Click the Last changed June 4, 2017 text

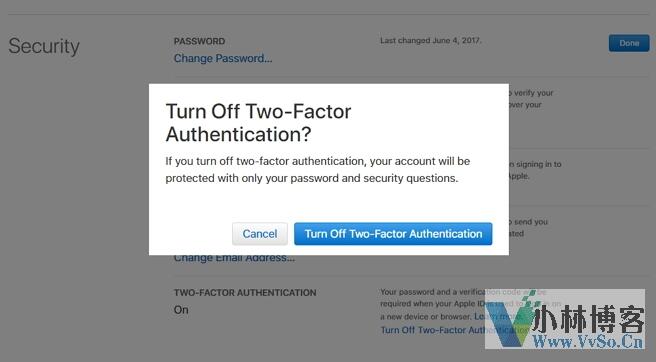(x=430, y=41)
